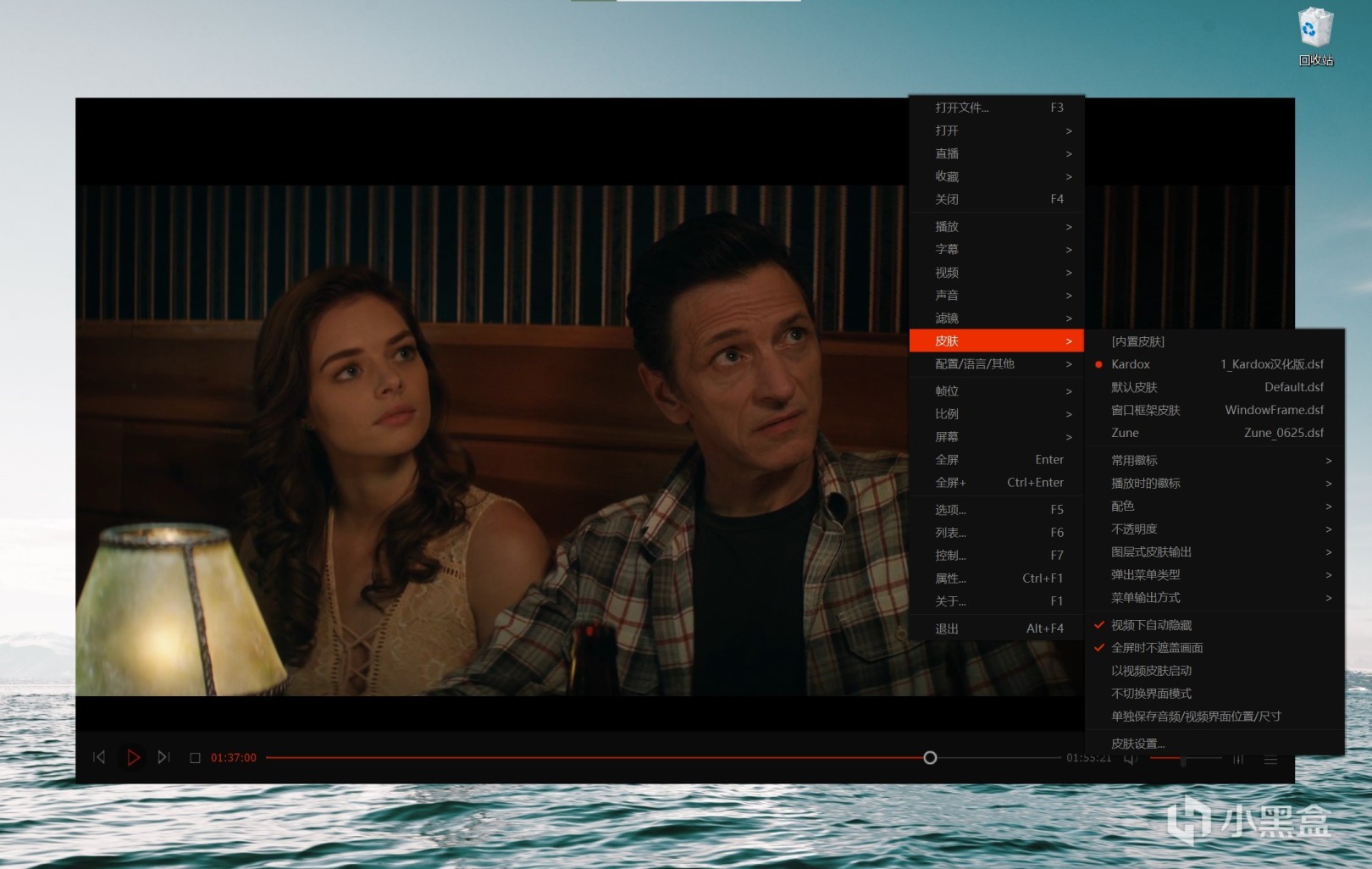Screen dimensions: 1372x869
Task: Choose 关闭 F4 menu item
Action: 997,199
